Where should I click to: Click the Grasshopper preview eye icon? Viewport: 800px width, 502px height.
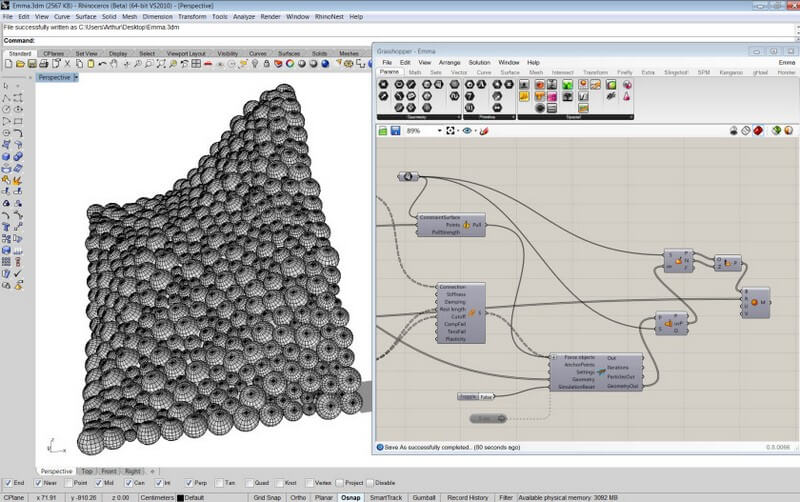click(x=468, y=130)
